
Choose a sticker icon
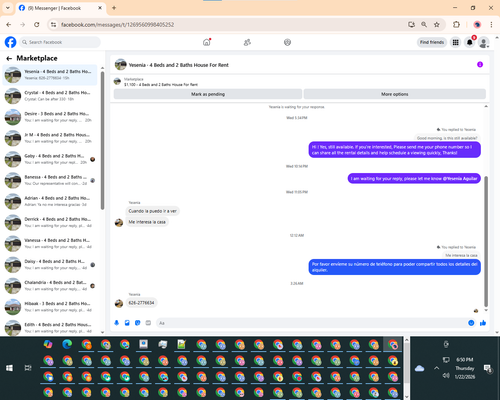[x=138, y=323]
